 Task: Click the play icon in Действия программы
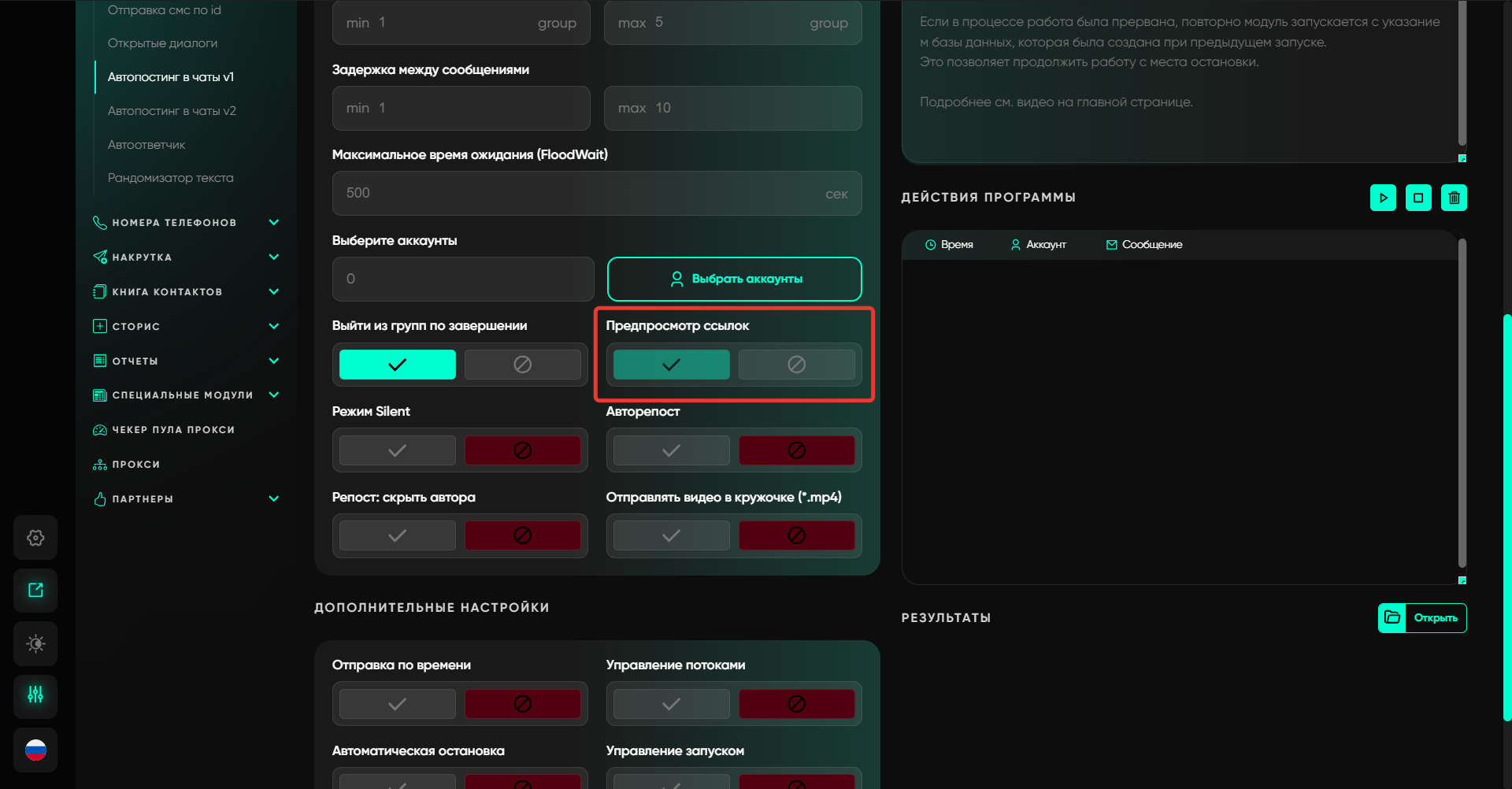[1383, 198]
